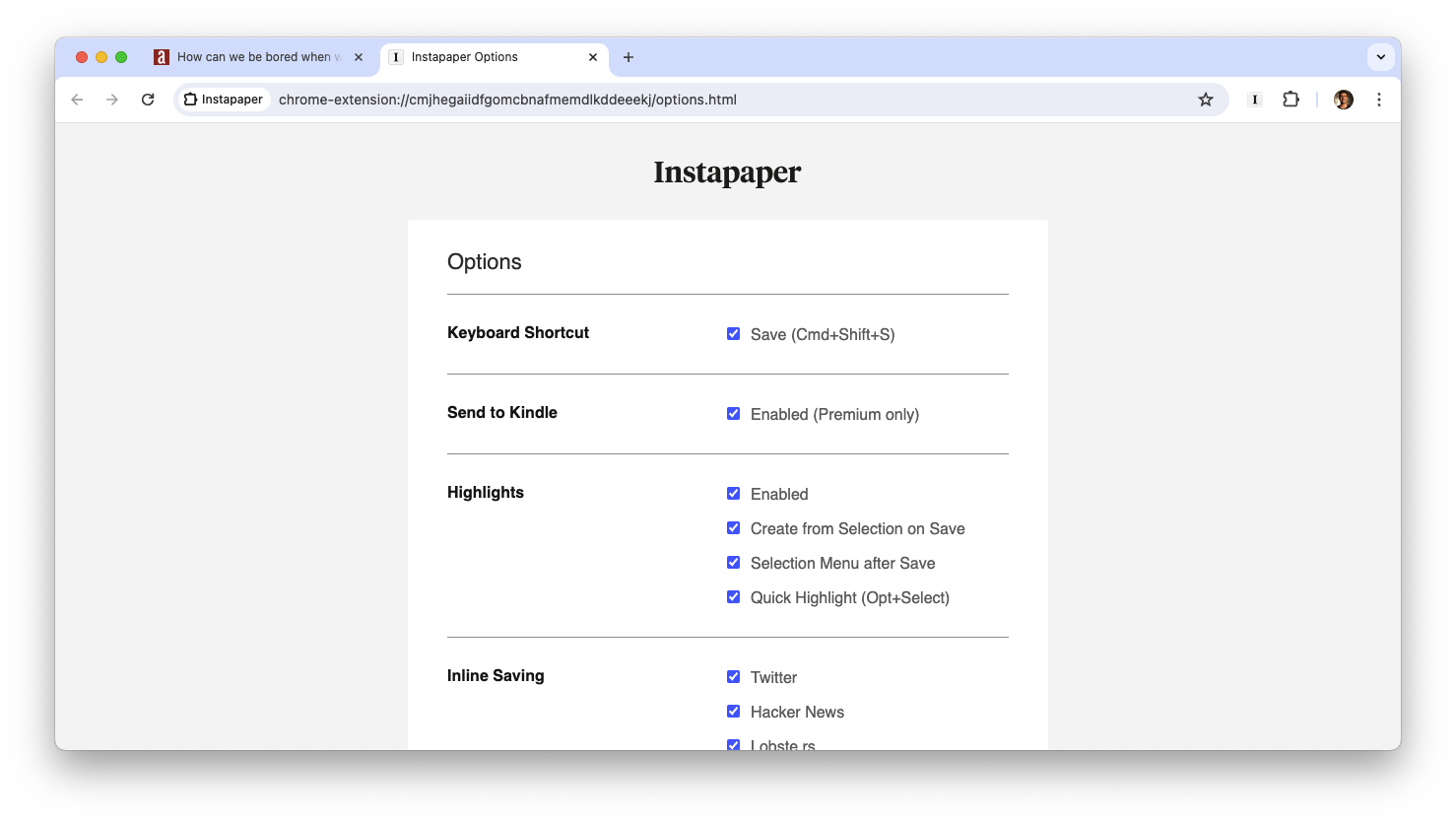The image size is (1456, 823).
Task: Toggle the Twitter inline saving checkbox
Action: tap(733, 677)
